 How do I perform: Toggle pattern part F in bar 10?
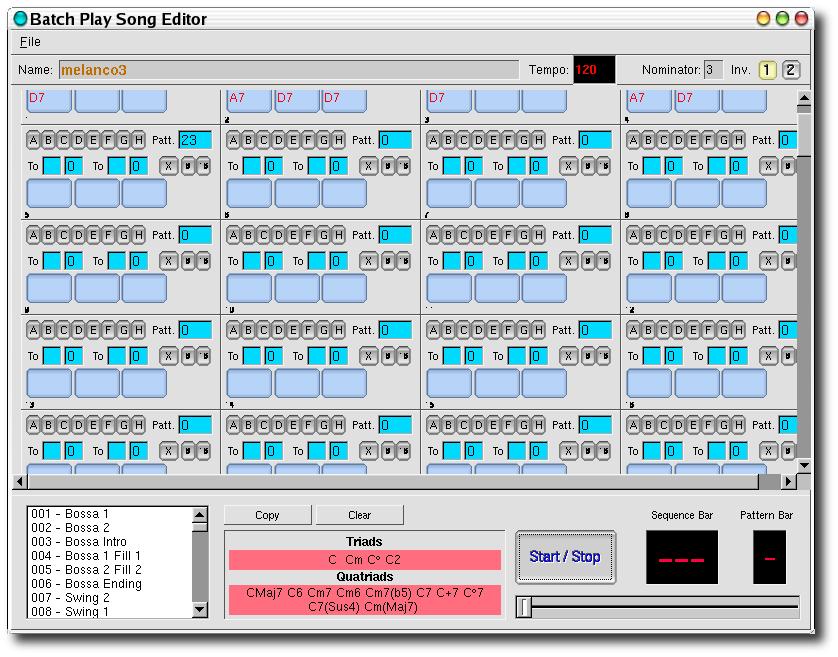coord(308,235)
